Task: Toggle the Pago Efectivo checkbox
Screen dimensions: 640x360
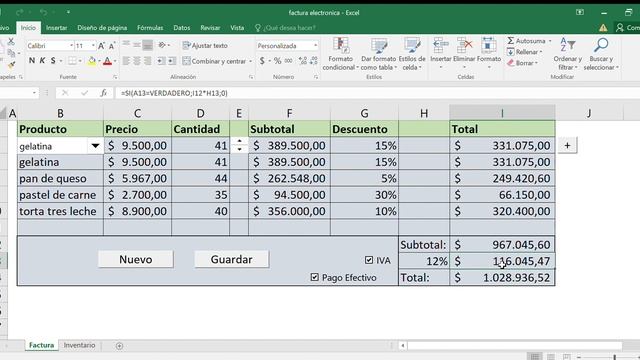Action: 314,277
